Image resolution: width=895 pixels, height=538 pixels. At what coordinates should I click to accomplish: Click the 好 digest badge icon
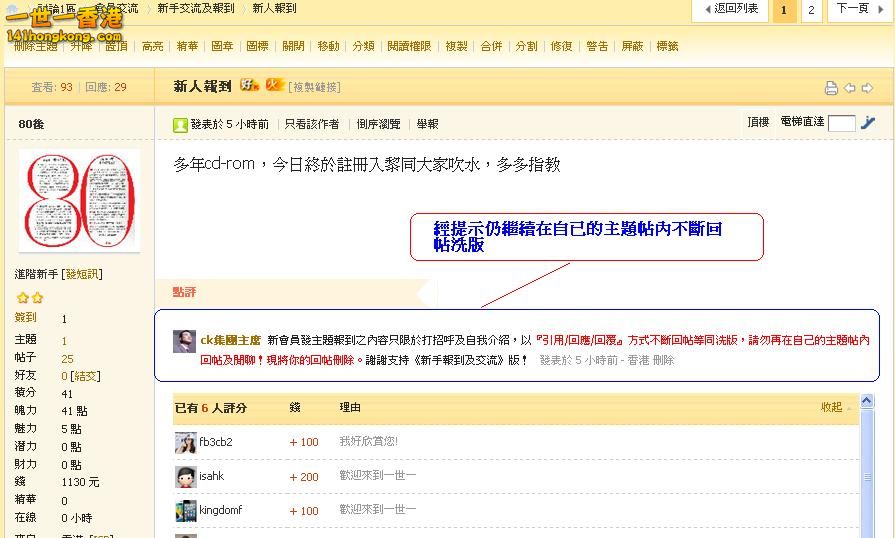point(249,85)
